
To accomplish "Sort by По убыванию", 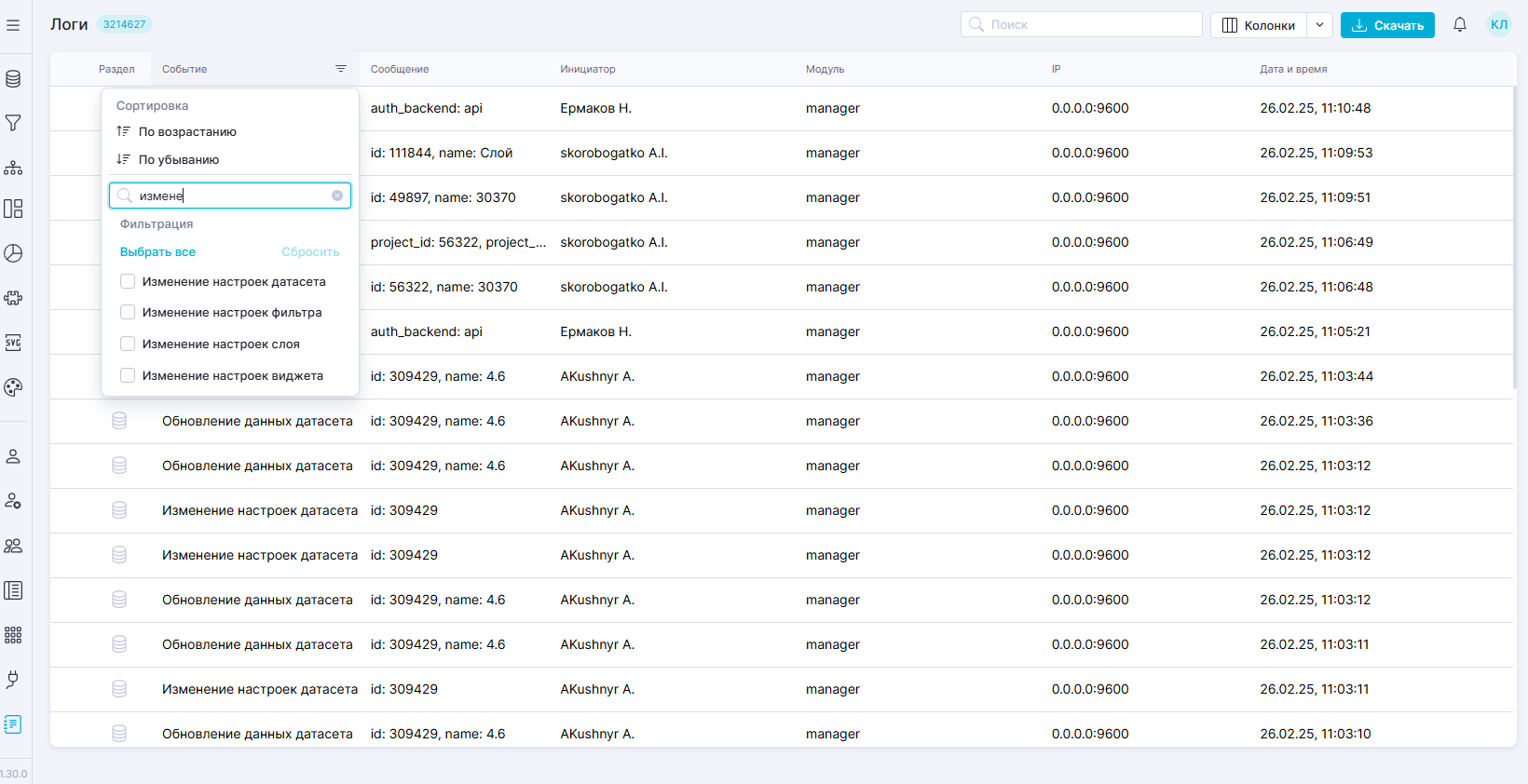I will pyautogui.click(x=178, y=160).
